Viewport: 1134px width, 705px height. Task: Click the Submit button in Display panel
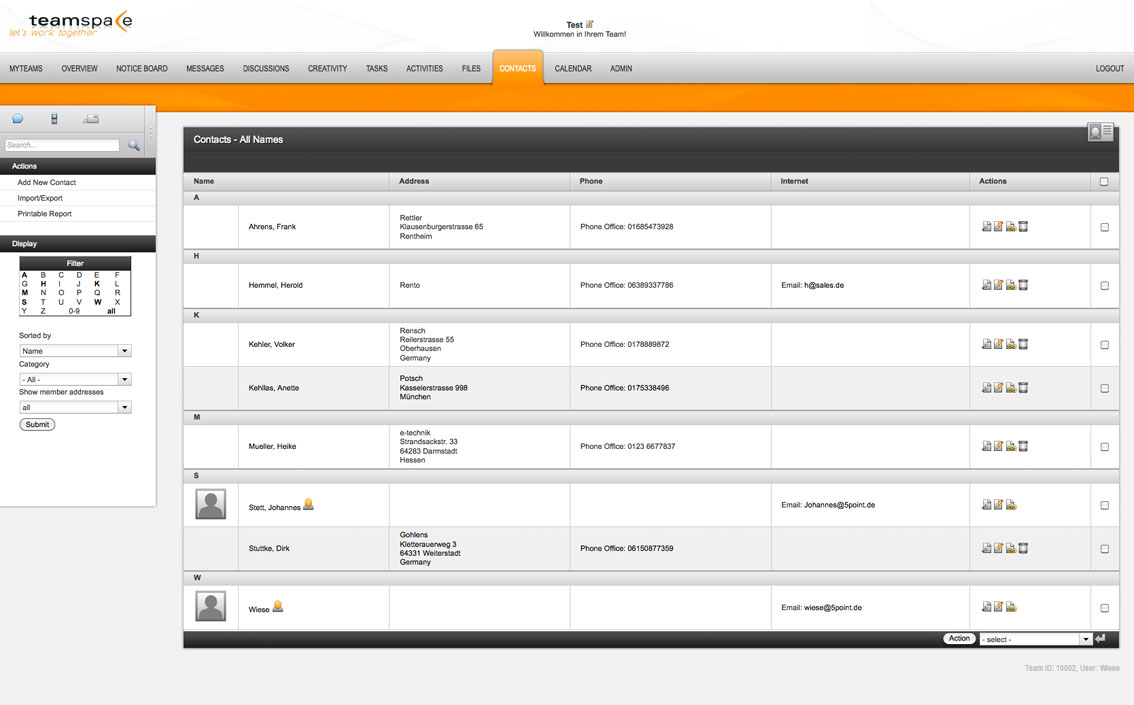point(37,424)
